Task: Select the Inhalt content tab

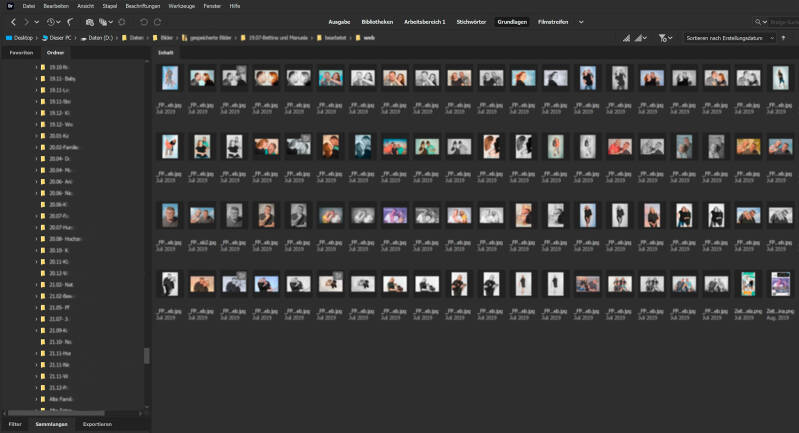Action: pos(165,52)
